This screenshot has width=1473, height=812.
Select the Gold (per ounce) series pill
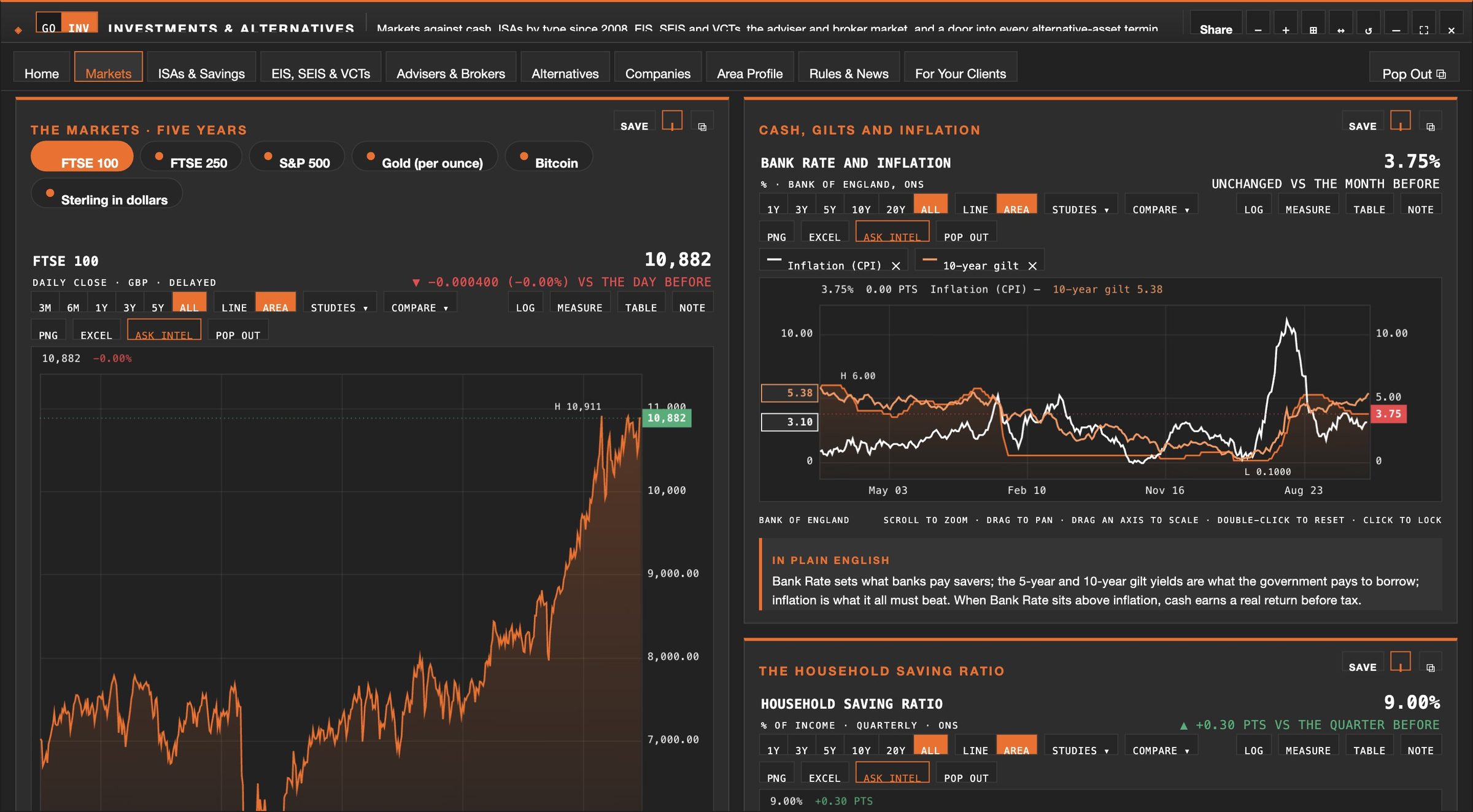pos(425,157)
